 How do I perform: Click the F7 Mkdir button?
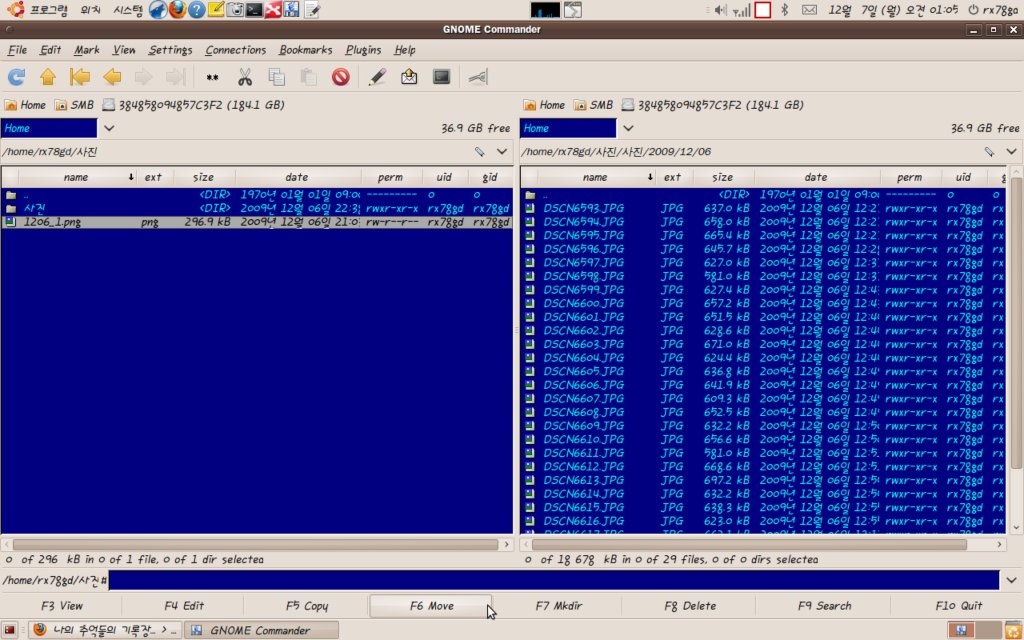[x=559, y=606]
